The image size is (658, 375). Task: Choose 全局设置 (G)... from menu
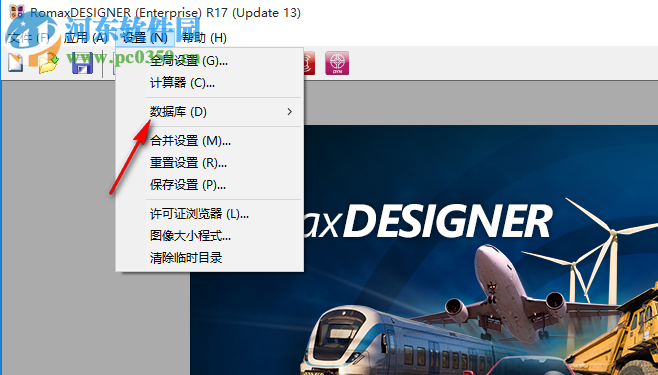pyautogui.click(x=209, y=61)
